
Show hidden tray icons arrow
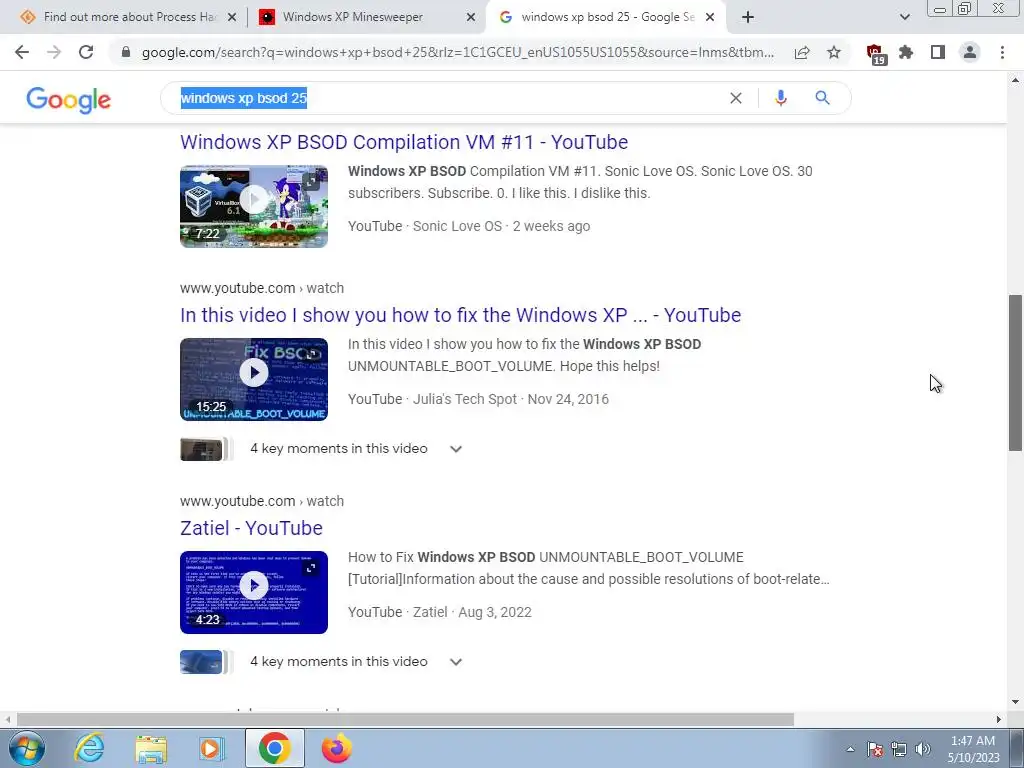point(850,749)
